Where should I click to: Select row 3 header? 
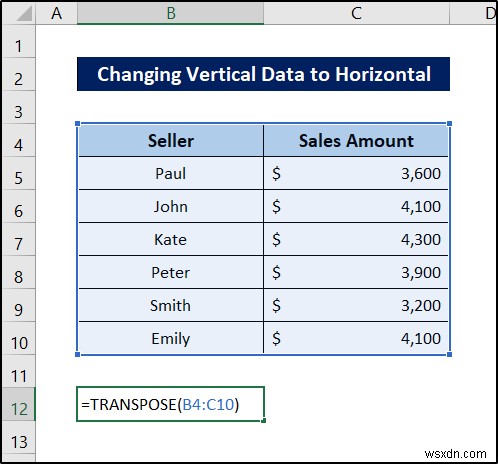point(19,107)
